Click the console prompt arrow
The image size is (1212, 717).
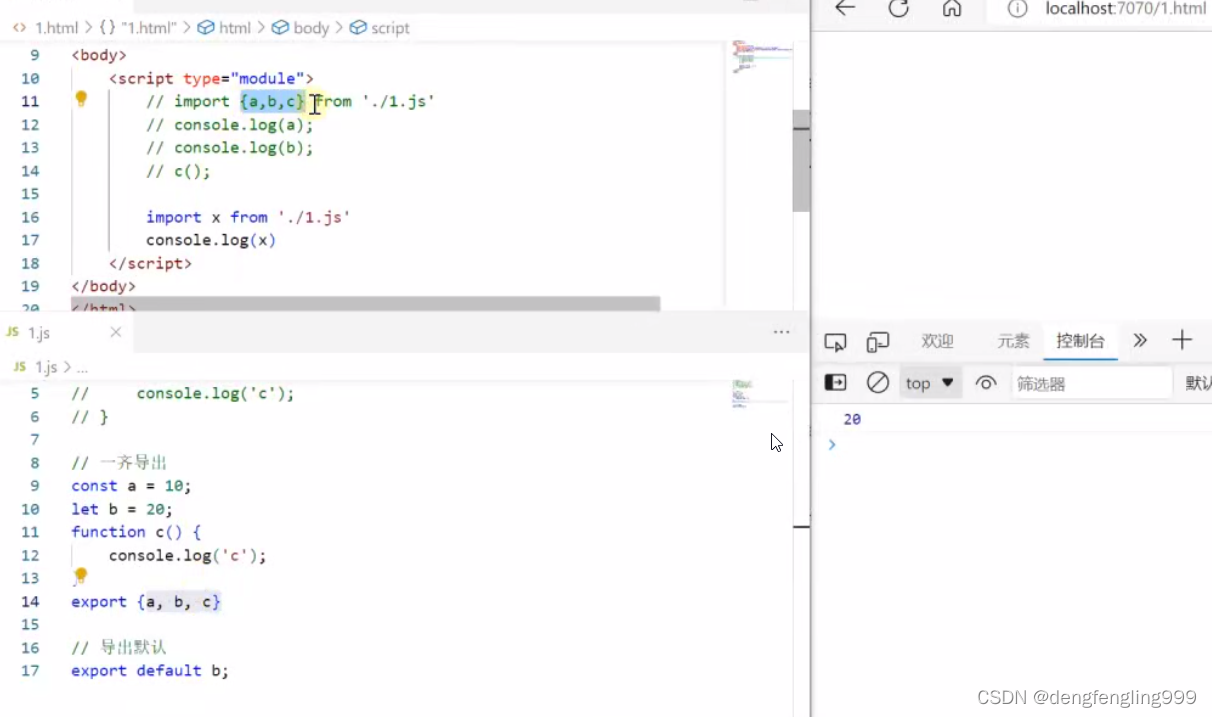[831, 444]
